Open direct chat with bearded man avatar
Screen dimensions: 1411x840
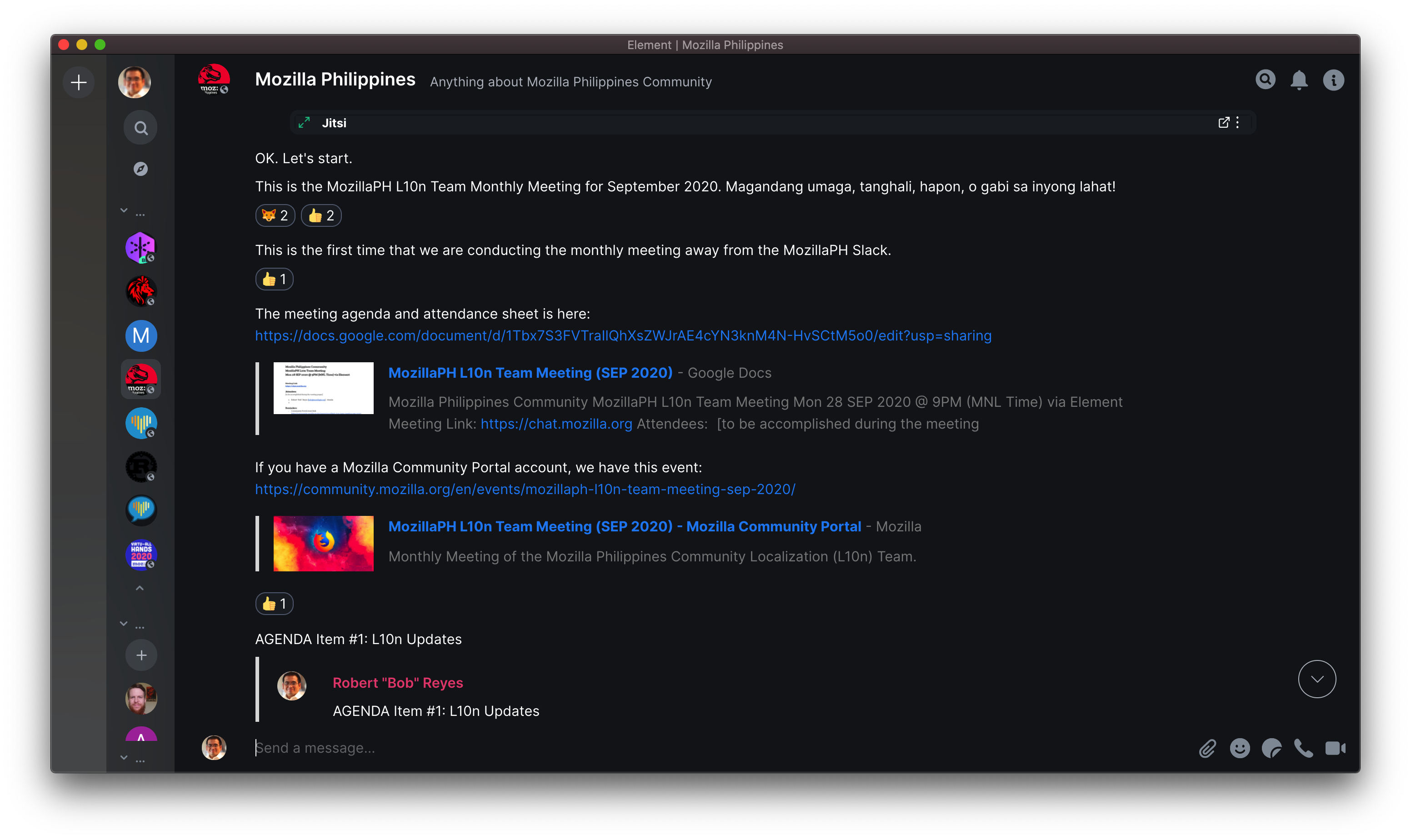pyautogui.click(x=140, y=699)
